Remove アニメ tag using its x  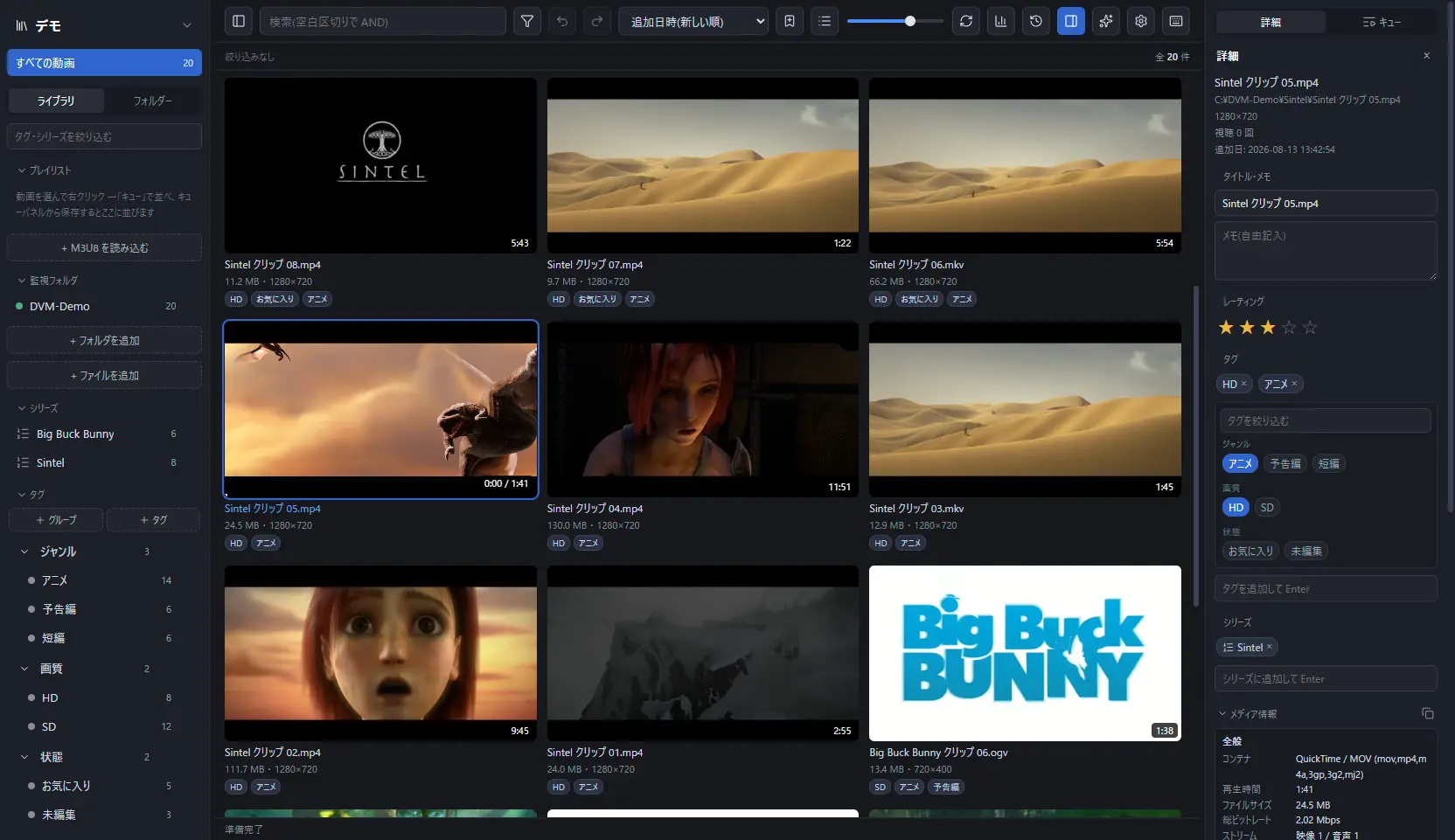1294,384
